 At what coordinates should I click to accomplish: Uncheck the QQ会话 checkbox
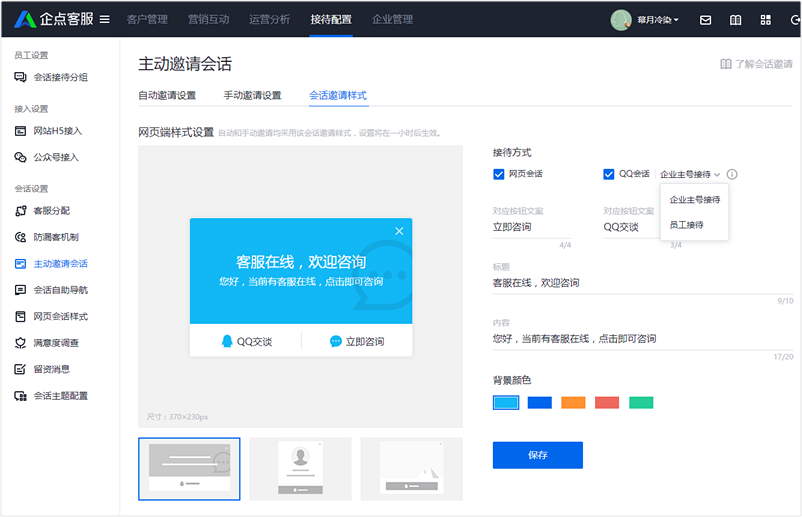coord(609,174)
